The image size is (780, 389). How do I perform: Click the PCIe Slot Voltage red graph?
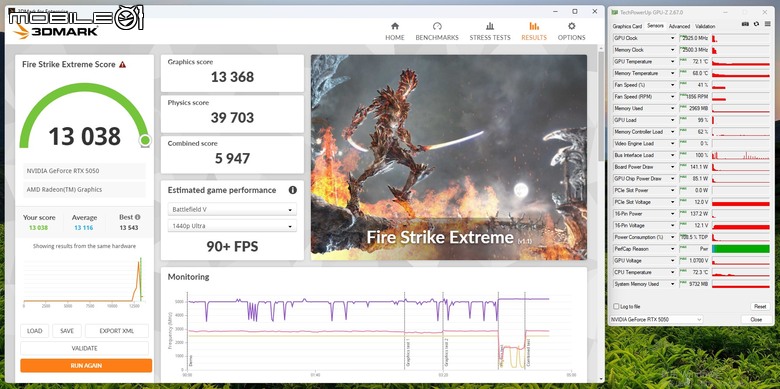(x=741, y=202)
